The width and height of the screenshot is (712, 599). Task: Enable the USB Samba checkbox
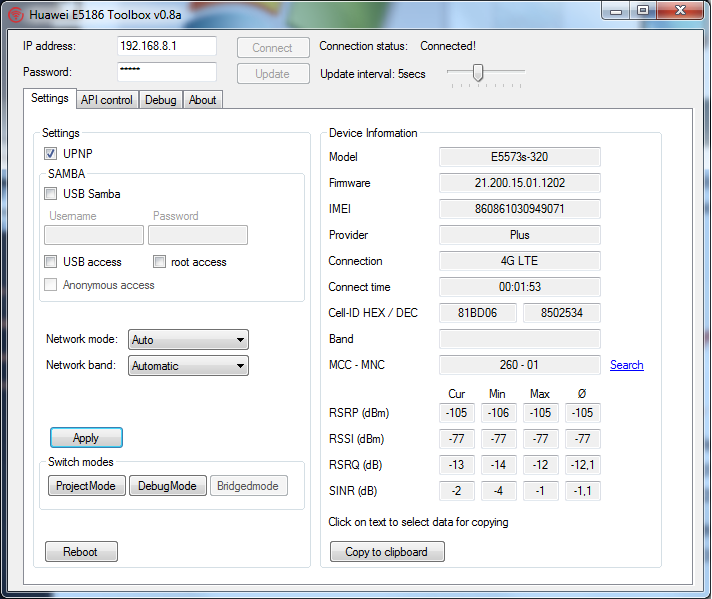(50, 194)
